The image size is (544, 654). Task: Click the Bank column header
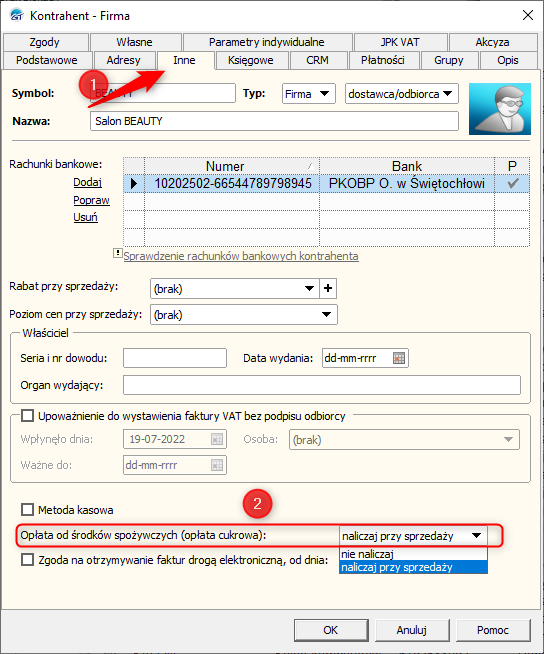(x=407, y=166)
